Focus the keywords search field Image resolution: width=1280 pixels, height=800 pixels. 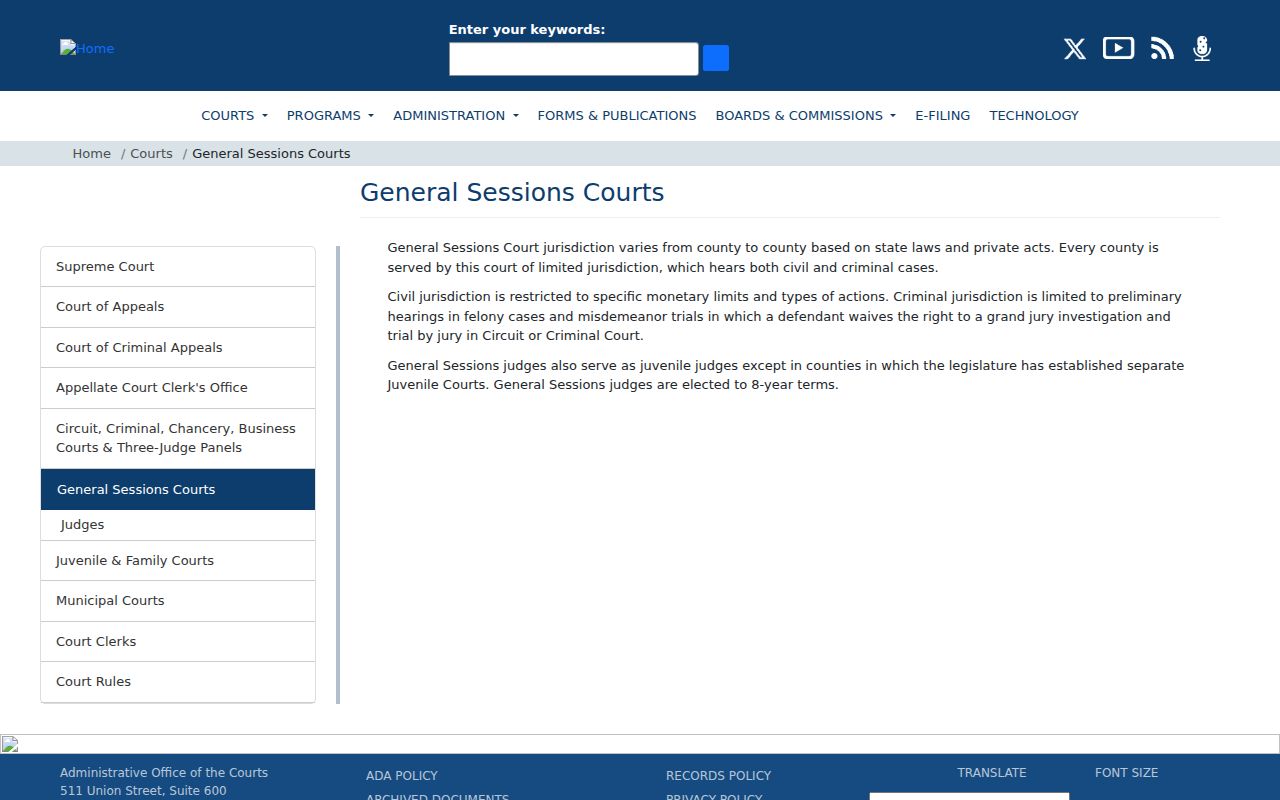pyautogui.click(x=573, y=59)
